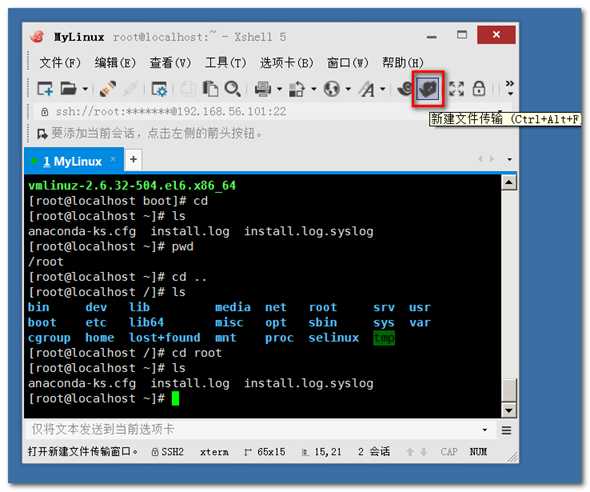This screenshot has height=492, width=590.
Task: Expand the Font dropdown arrow
Action: 383,90
